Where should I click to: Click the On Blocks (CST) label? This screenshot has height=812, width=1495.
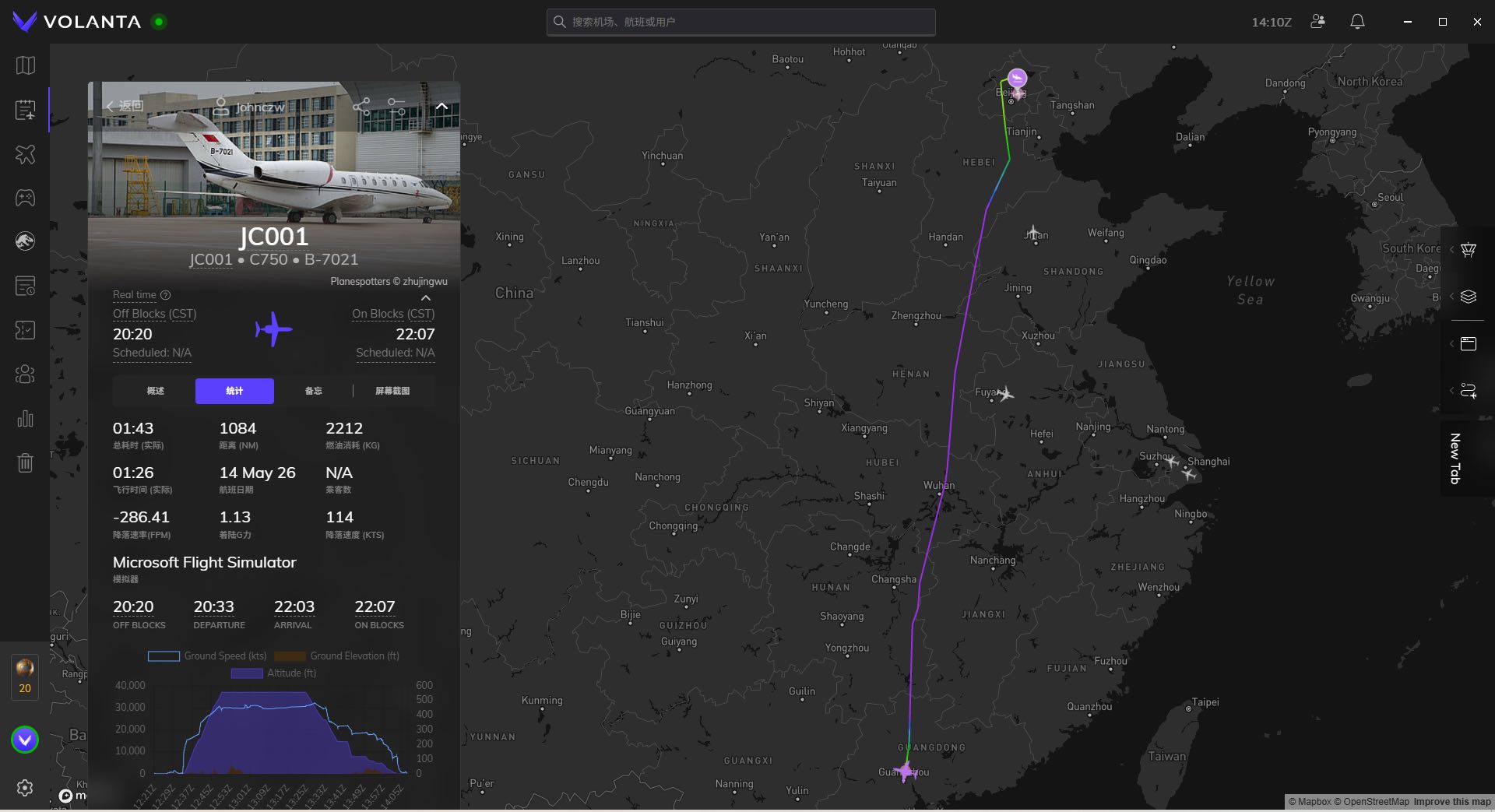(393, 314)
